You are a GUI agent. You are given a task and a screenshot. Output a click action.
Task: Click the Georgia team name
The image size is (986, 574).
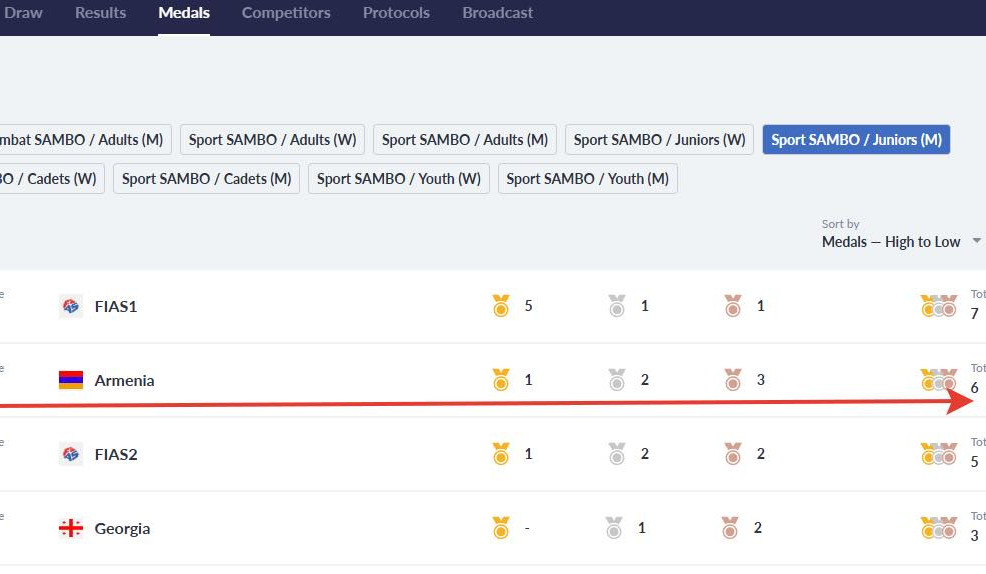(122, 528)
